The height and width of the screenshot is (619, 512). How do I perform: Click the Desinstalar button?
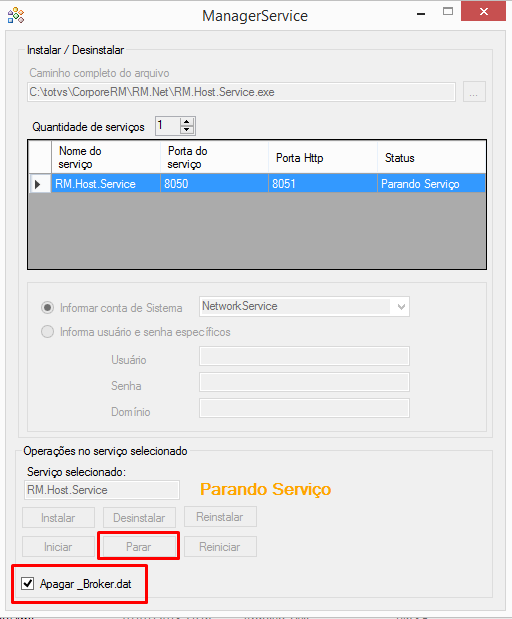[x=139, y=517]
